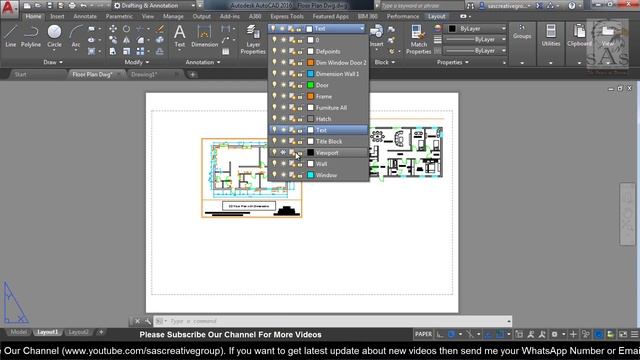Activate Match Properties tool
The width and height of the screenshot is (640, 360).
tap(418, 39)
